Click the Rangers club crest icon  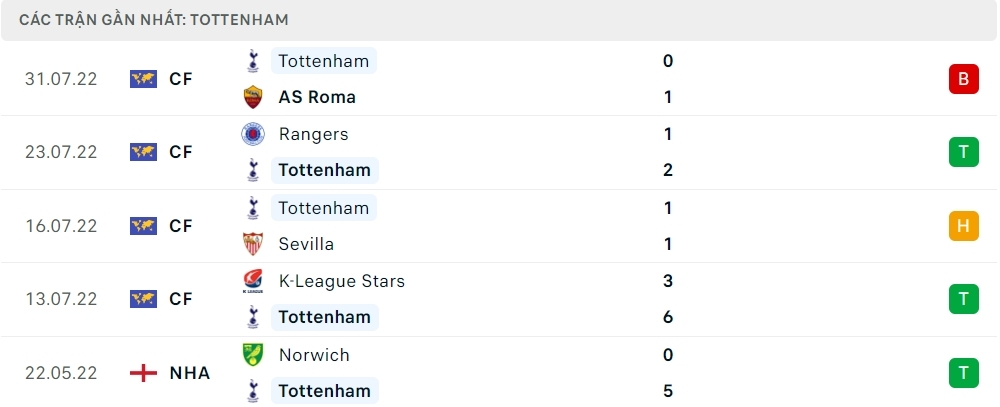[x=252, y=134]
